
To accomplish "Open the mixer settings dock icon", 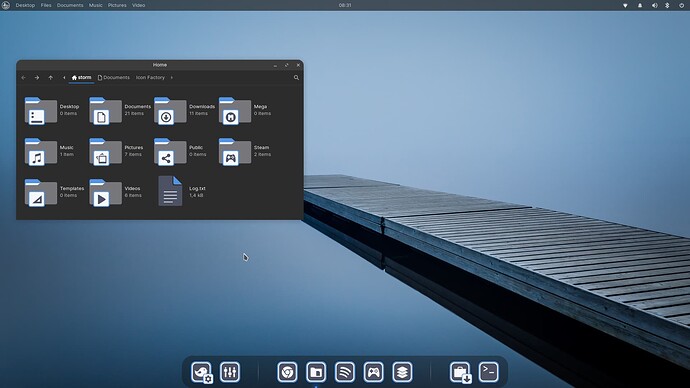I will tap(230, 372).
